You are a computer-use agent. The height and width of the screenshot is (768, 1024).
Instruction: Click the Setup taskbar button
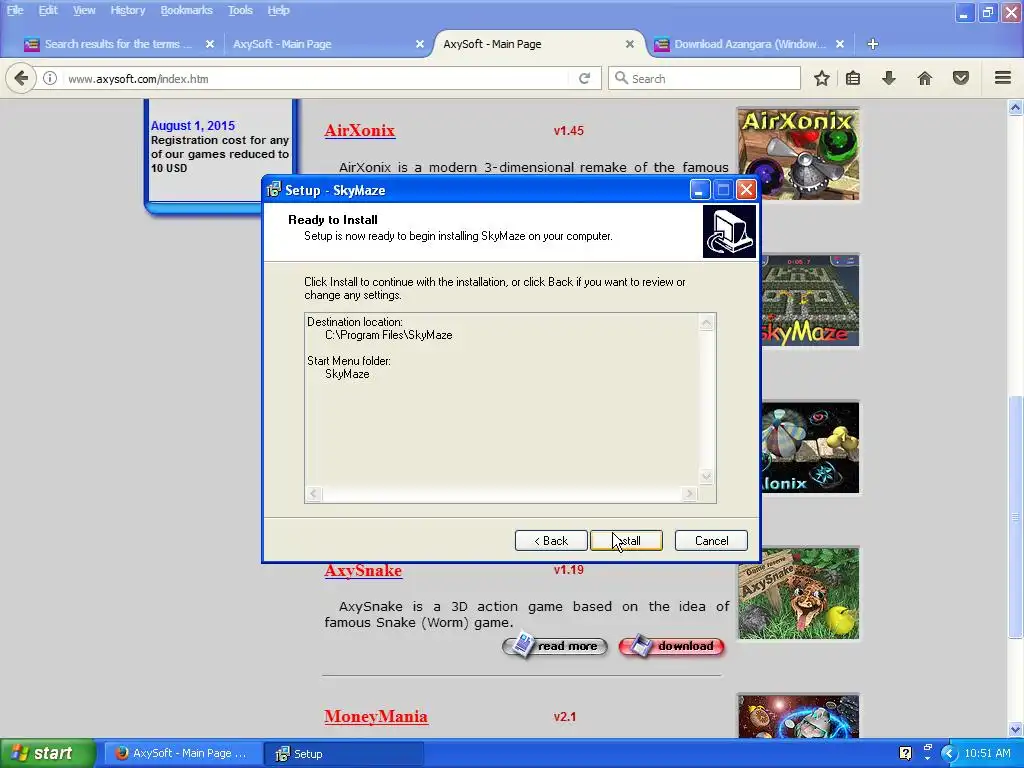344,754
